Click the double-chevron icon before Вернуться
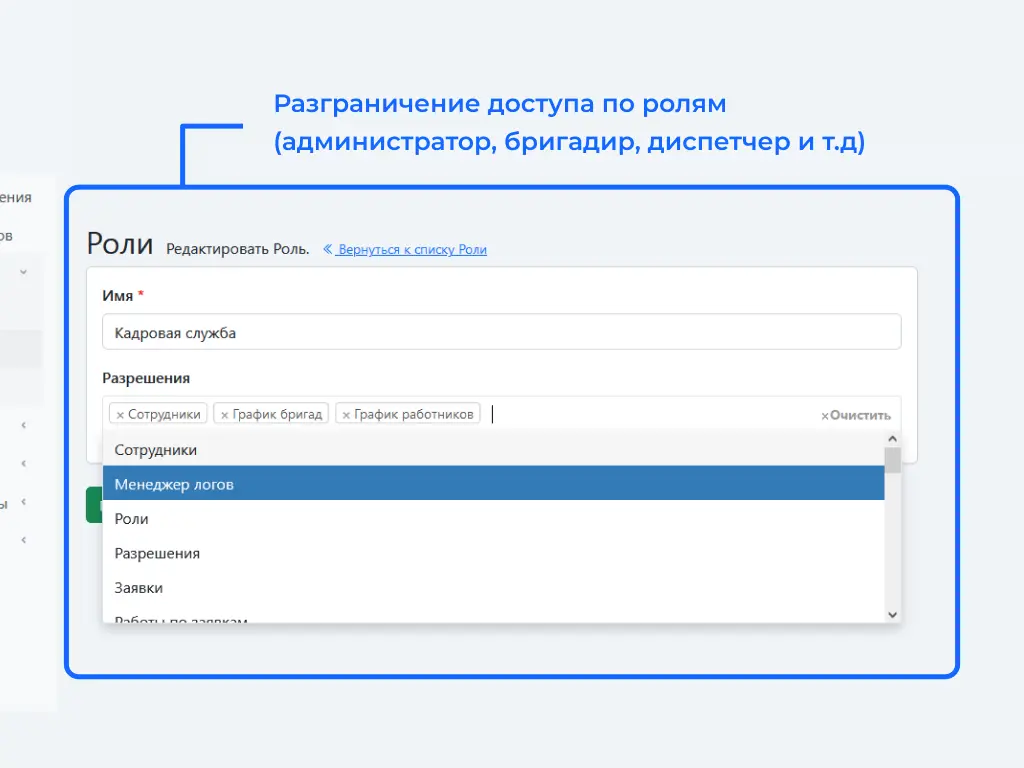Image resolution: width=1024 pixels, height=768 pixels. tap(327, 250)
